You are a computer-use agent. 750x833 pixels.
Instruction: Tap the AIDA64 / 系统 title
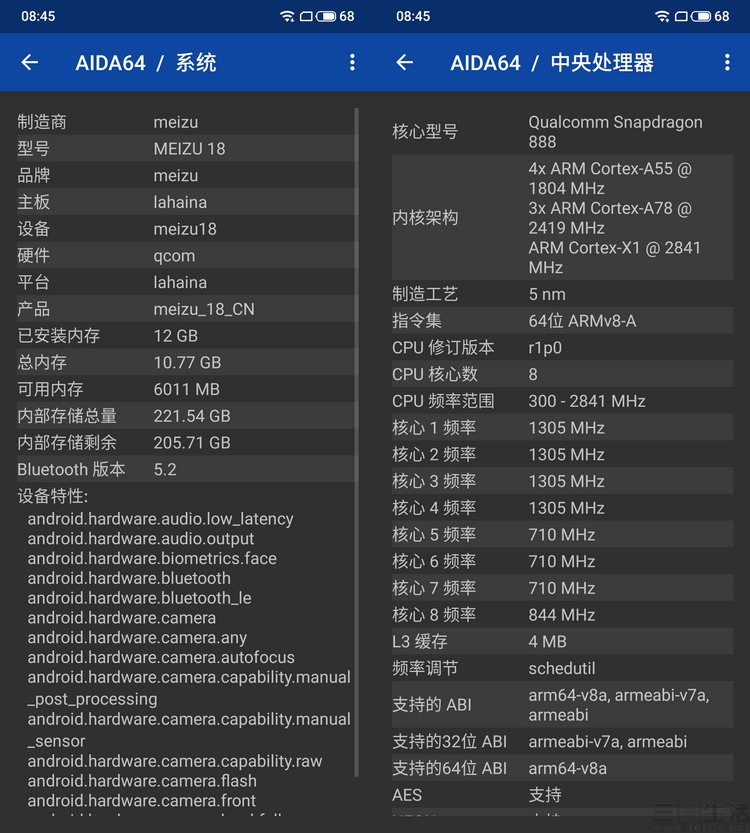coord(146,63)
